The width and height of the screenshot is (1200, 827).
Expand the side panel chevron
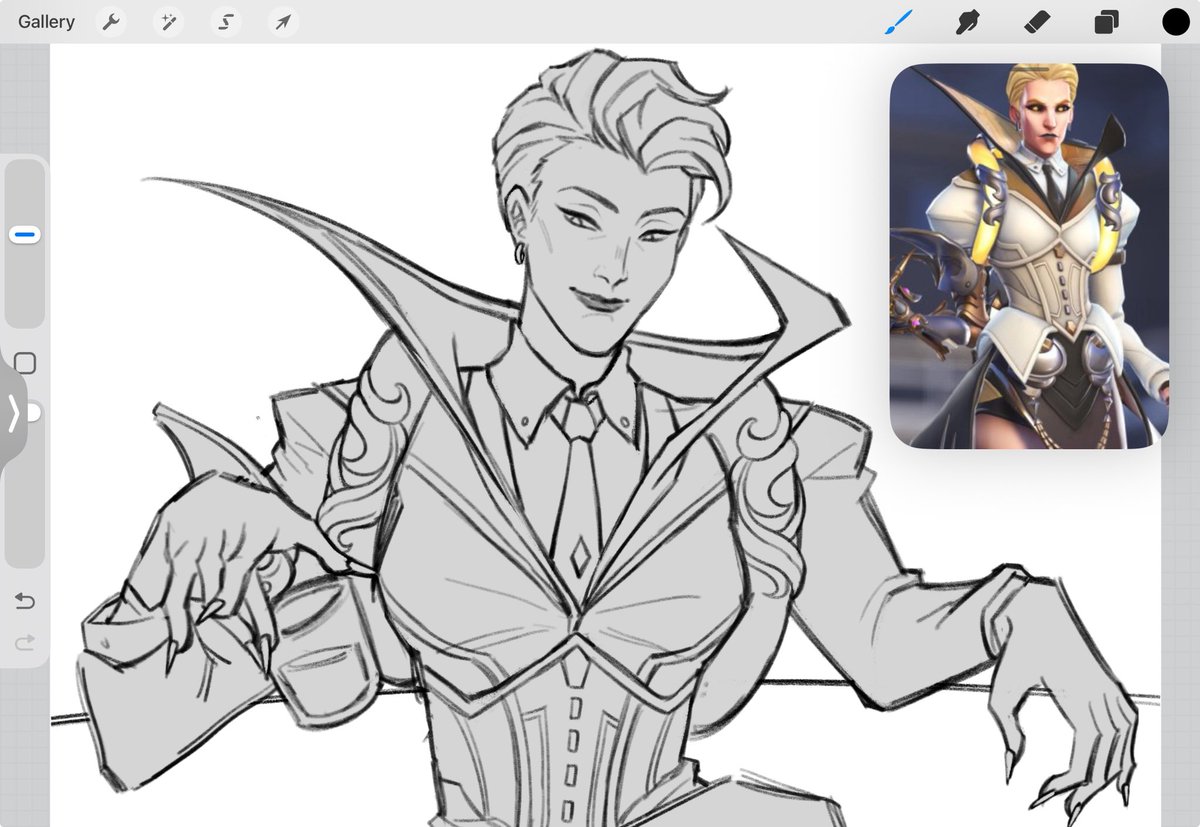click(x=13, y=413)
